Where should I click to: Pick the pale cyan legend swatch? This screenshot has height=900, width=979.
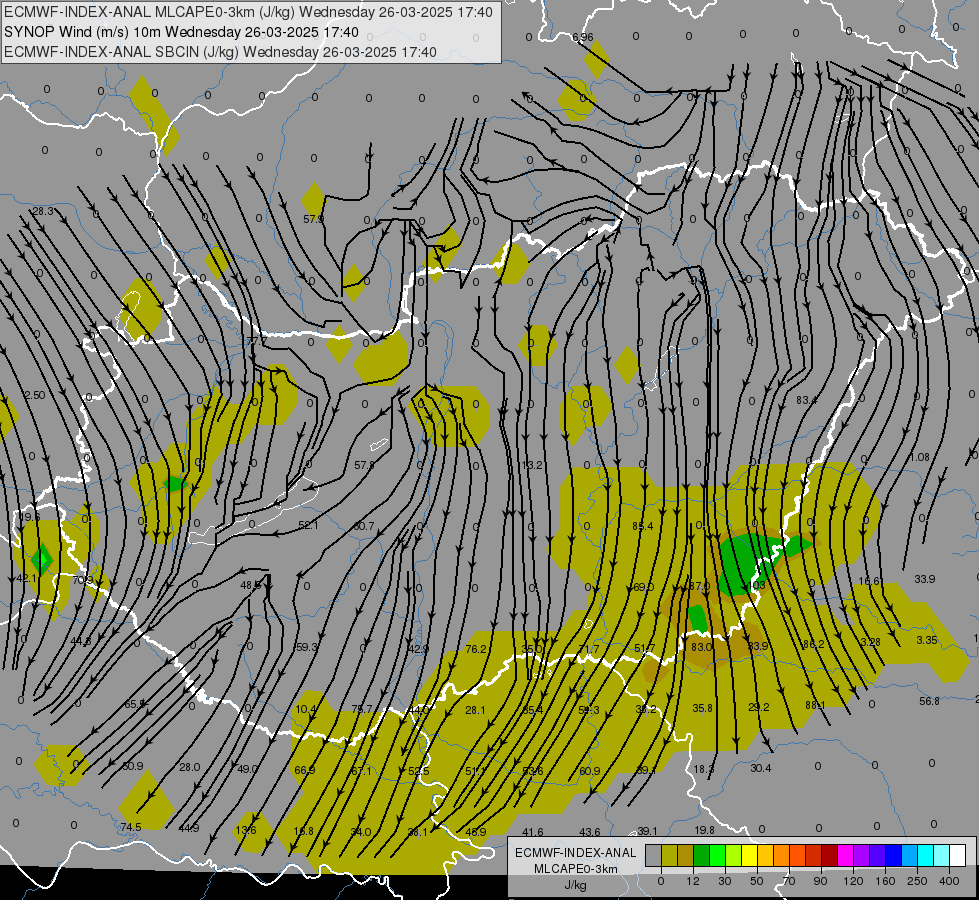(x=942, y=856)
